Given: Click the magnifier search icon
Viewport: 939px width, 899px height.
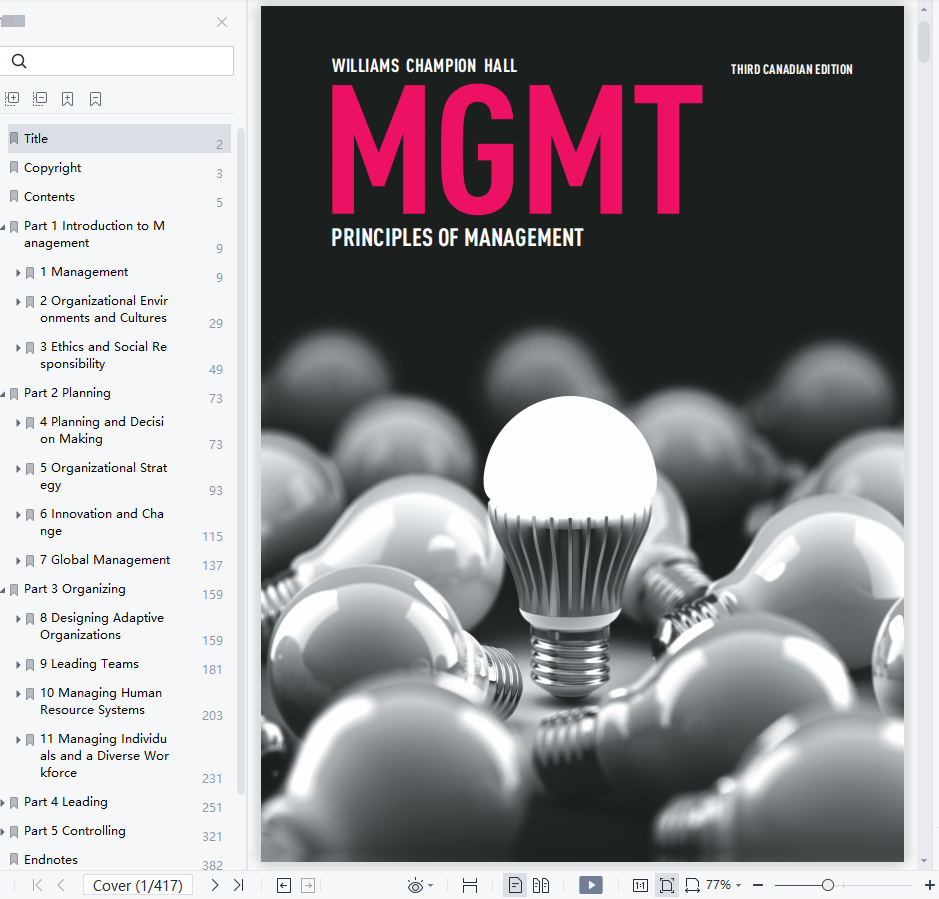Looking at the screenshot, I should pos(19,61).
